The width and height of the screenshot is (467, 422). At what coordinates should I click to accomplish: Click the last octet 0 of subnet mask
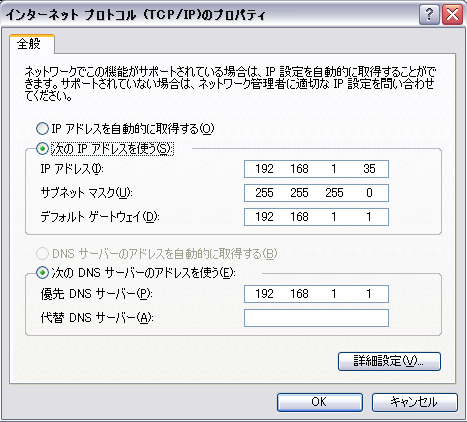click(369, 193)
